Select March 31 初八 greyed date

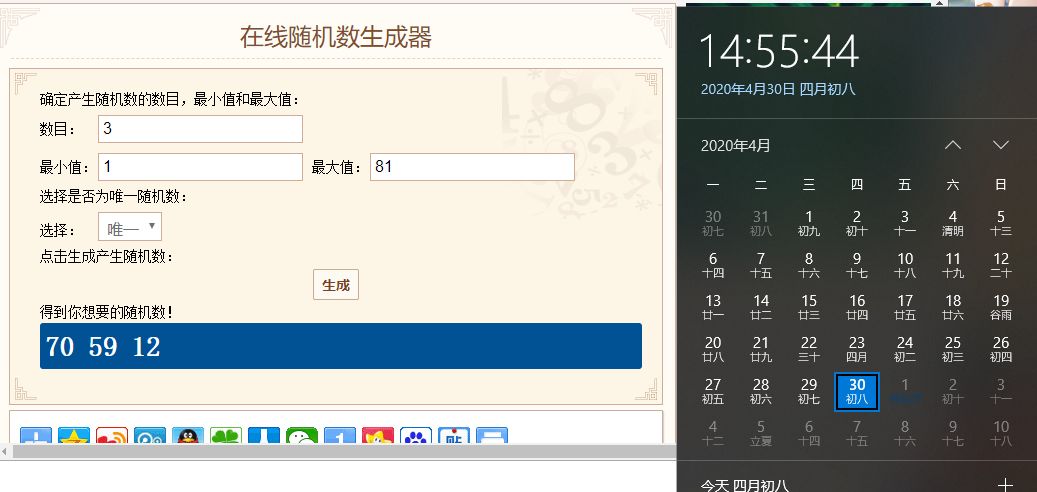(761, 224)
